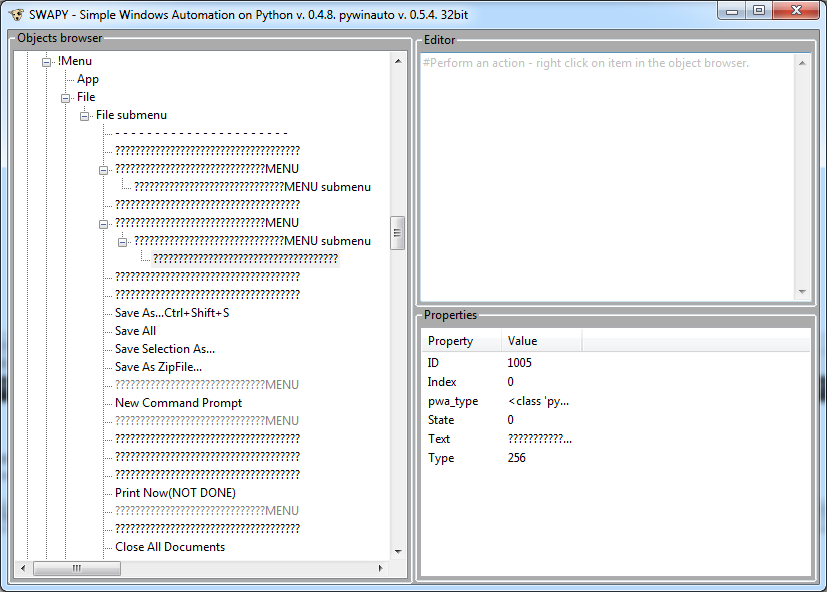Screen dimensions: 827x592
Task: Select the State property row
Action: pos(616,420)
